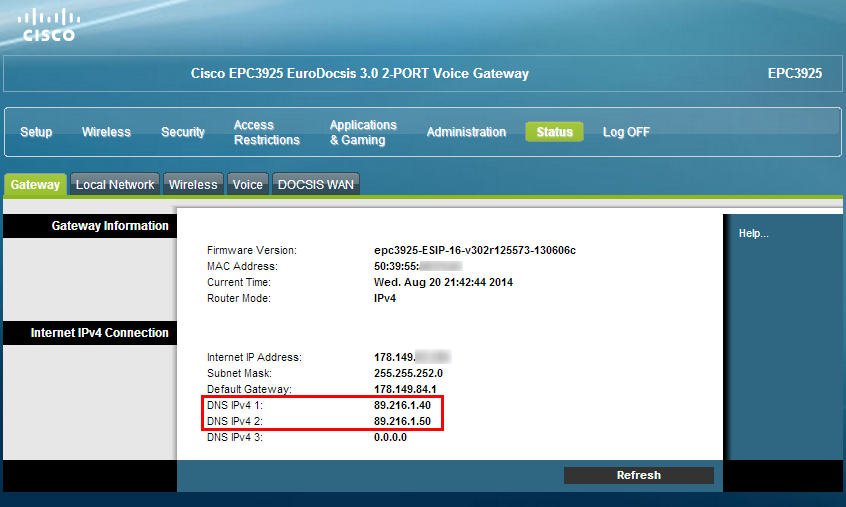Viewport: 846px width, 507px height.
Task: Click subnet mask value 255.255.252.0
Action: click(x=408, y=373)
